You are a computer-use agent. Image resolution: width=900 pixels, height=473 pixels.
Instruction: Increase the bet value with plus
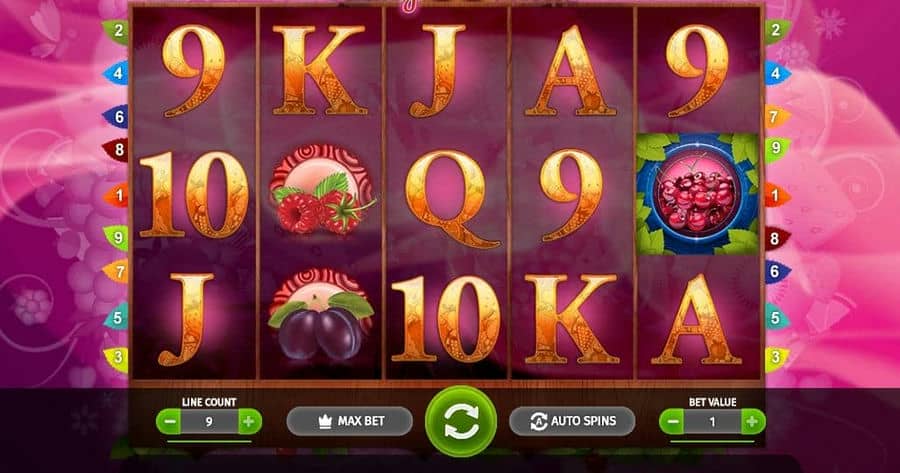pyautogui.click(x=752, y=422)
